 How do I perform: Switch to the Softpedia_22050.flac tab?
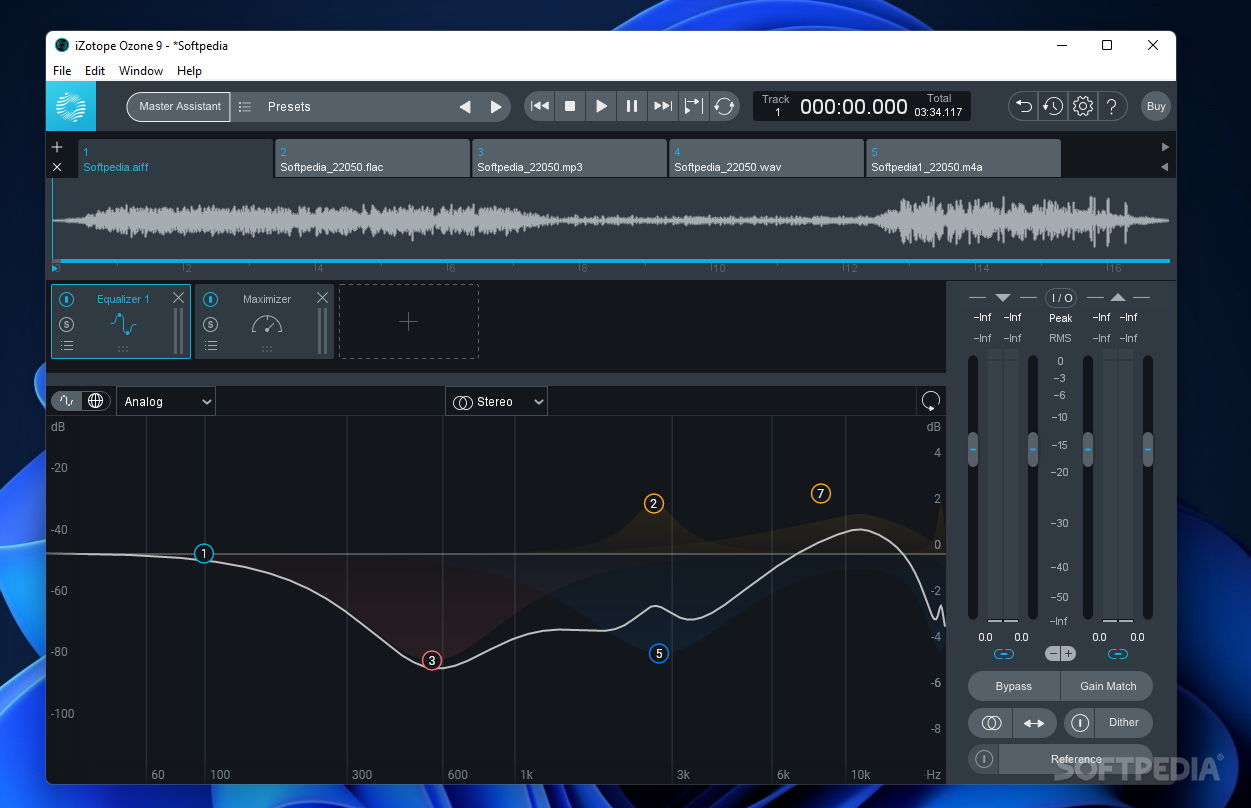[x=372, y=159]
